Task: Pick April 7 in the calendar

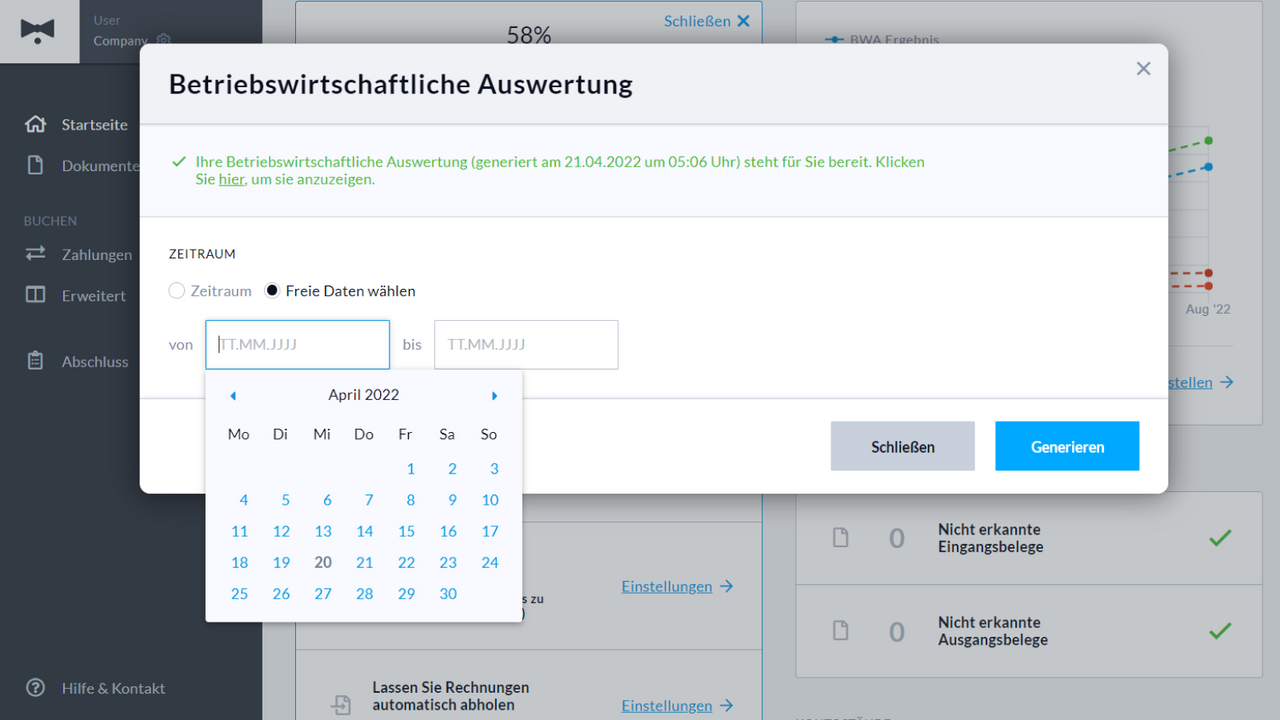Action: point(369,500)
